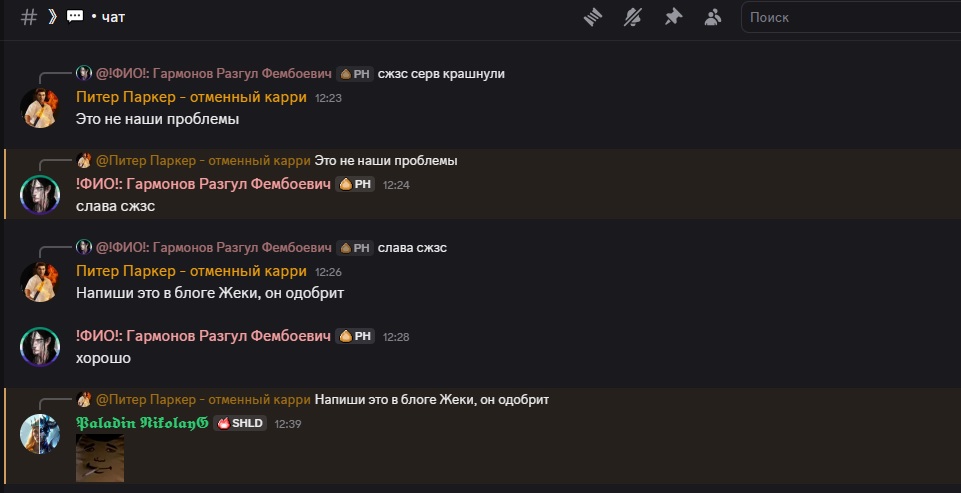Open Гармонов's avatar on 12:28 message
Viewport: 961px width, 493px height.
40,346
